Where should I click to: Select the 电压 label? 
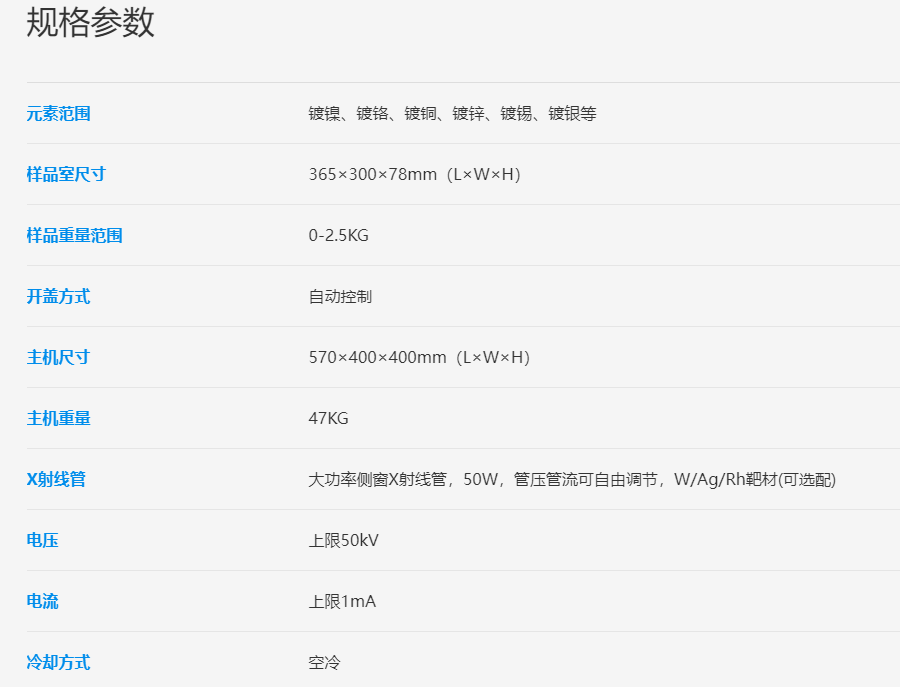pyautogui.click(x=42, y=541)
